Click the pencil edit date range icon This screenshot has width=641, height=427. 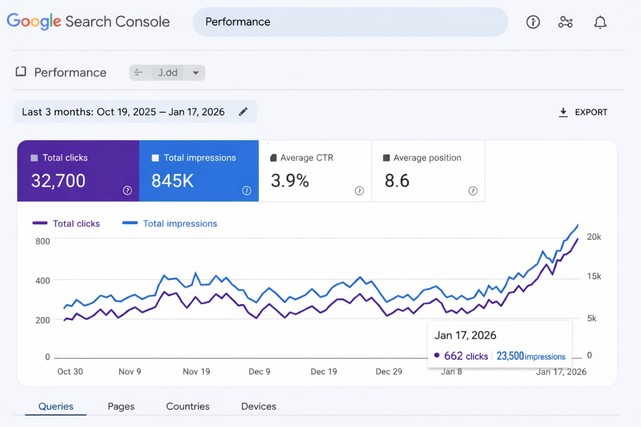click(x=243, y=112)
